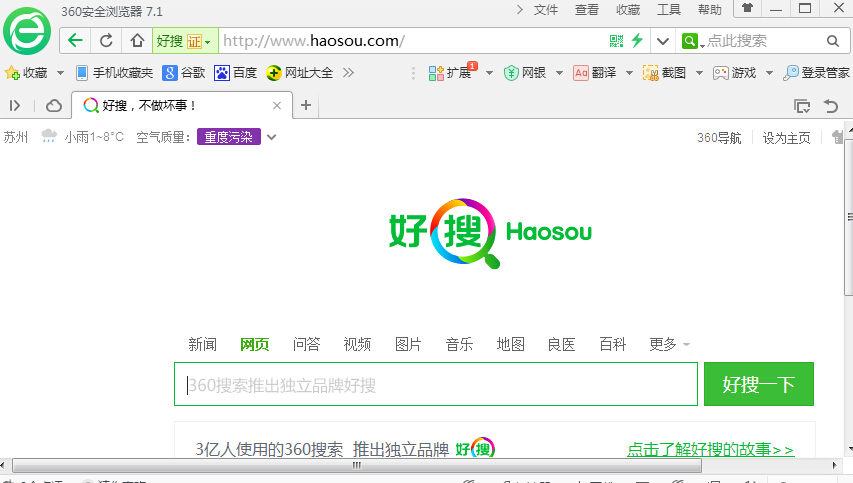This screenshot has height=483, width=853.
Task: Open search engine selector dropdown
Action: [x=693, y=41]
